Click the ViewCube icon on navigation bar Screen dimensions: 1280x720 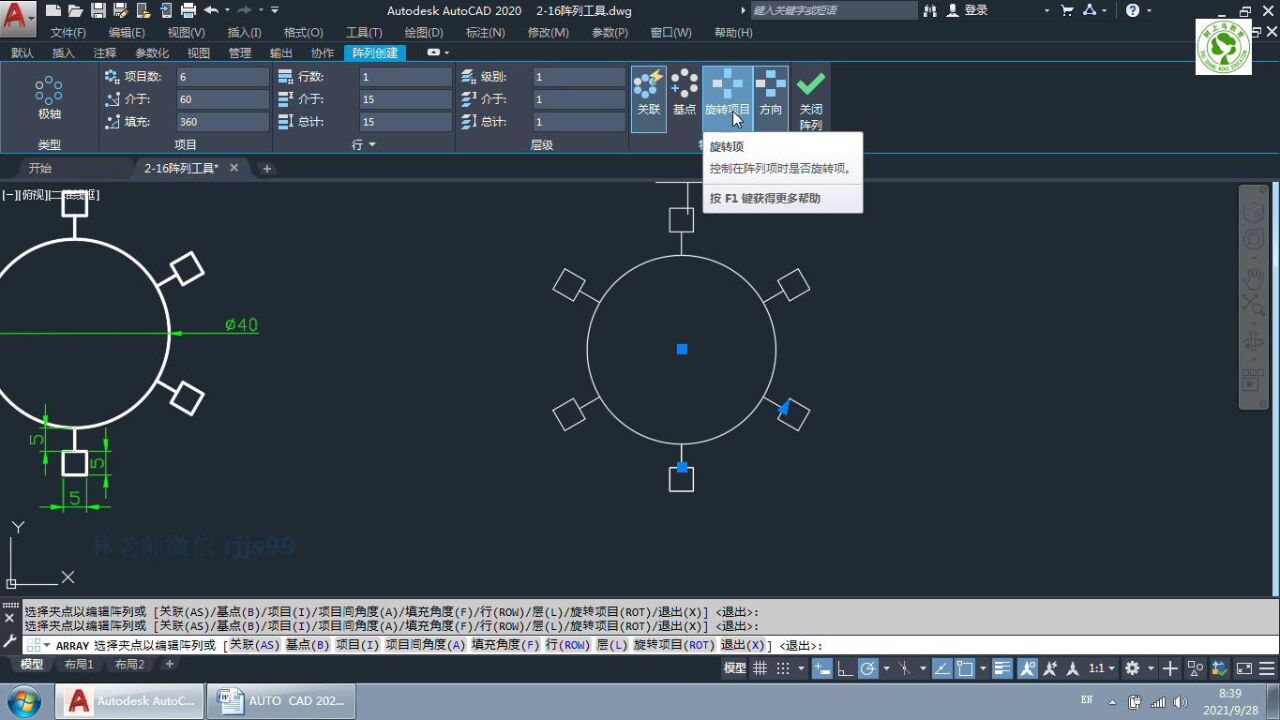click(1253, 212)
